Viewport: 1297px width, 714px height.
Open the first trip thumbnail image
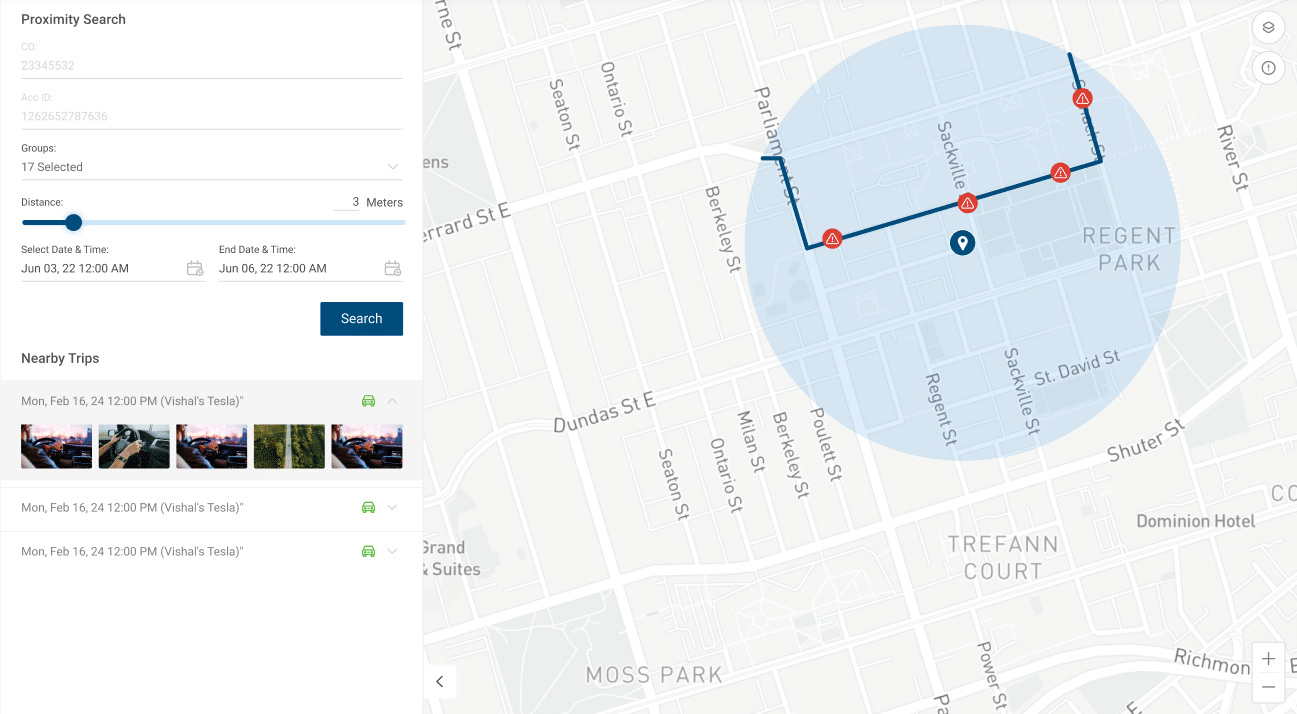pos(56,446)
